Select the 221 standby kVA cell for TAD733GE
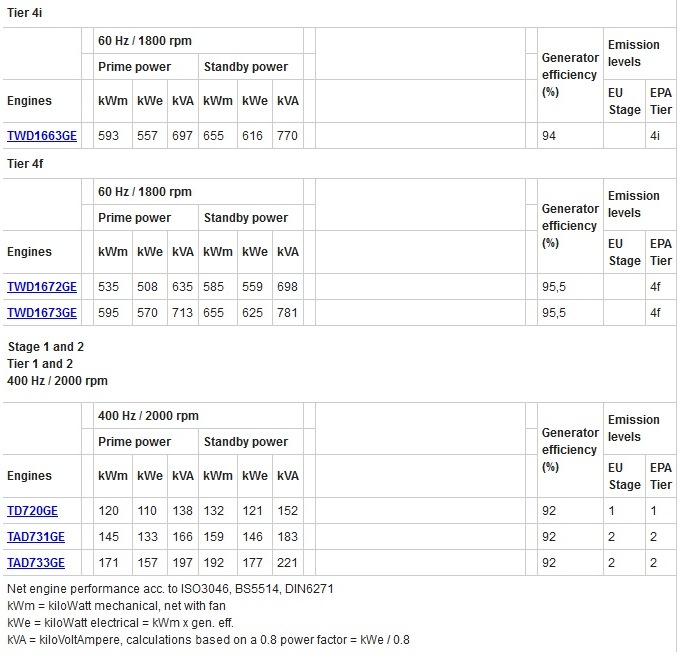This screenshot has height=658, width=681. [x=287, y=563]
